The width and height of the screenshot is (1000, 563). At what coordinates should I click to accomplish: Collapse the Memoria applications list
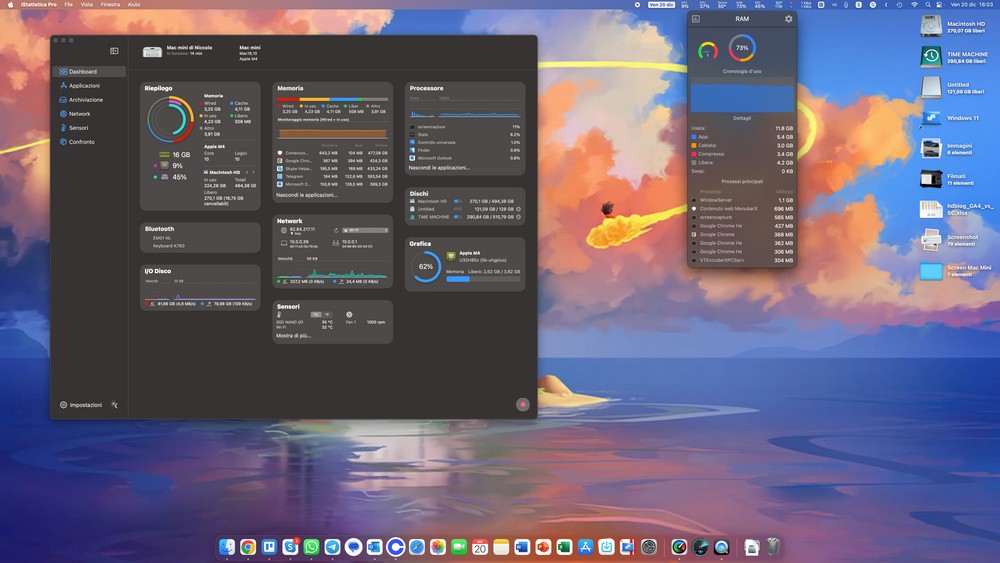tap(307, 195)
